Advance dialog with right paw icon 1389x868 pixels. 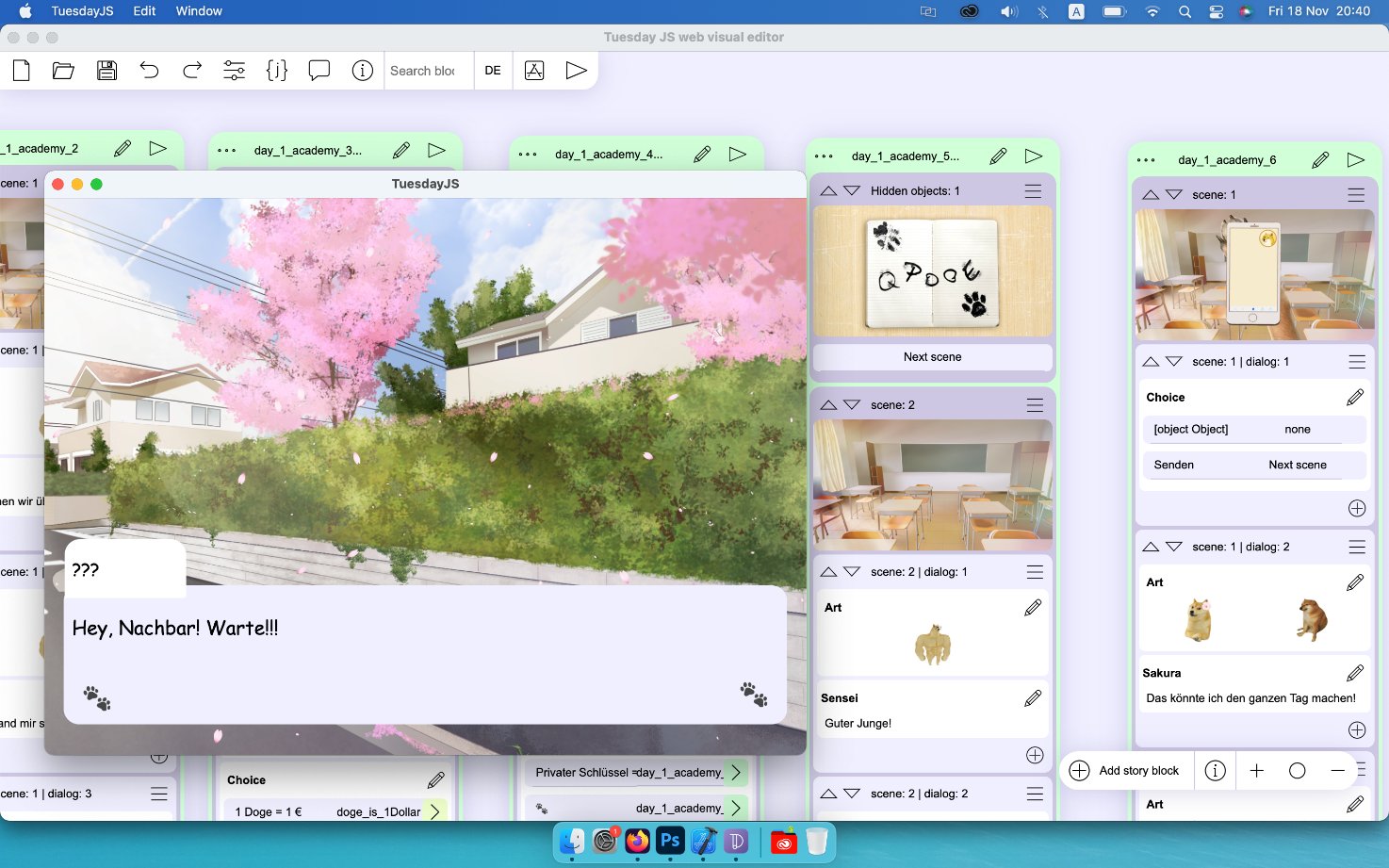(754, 695)
